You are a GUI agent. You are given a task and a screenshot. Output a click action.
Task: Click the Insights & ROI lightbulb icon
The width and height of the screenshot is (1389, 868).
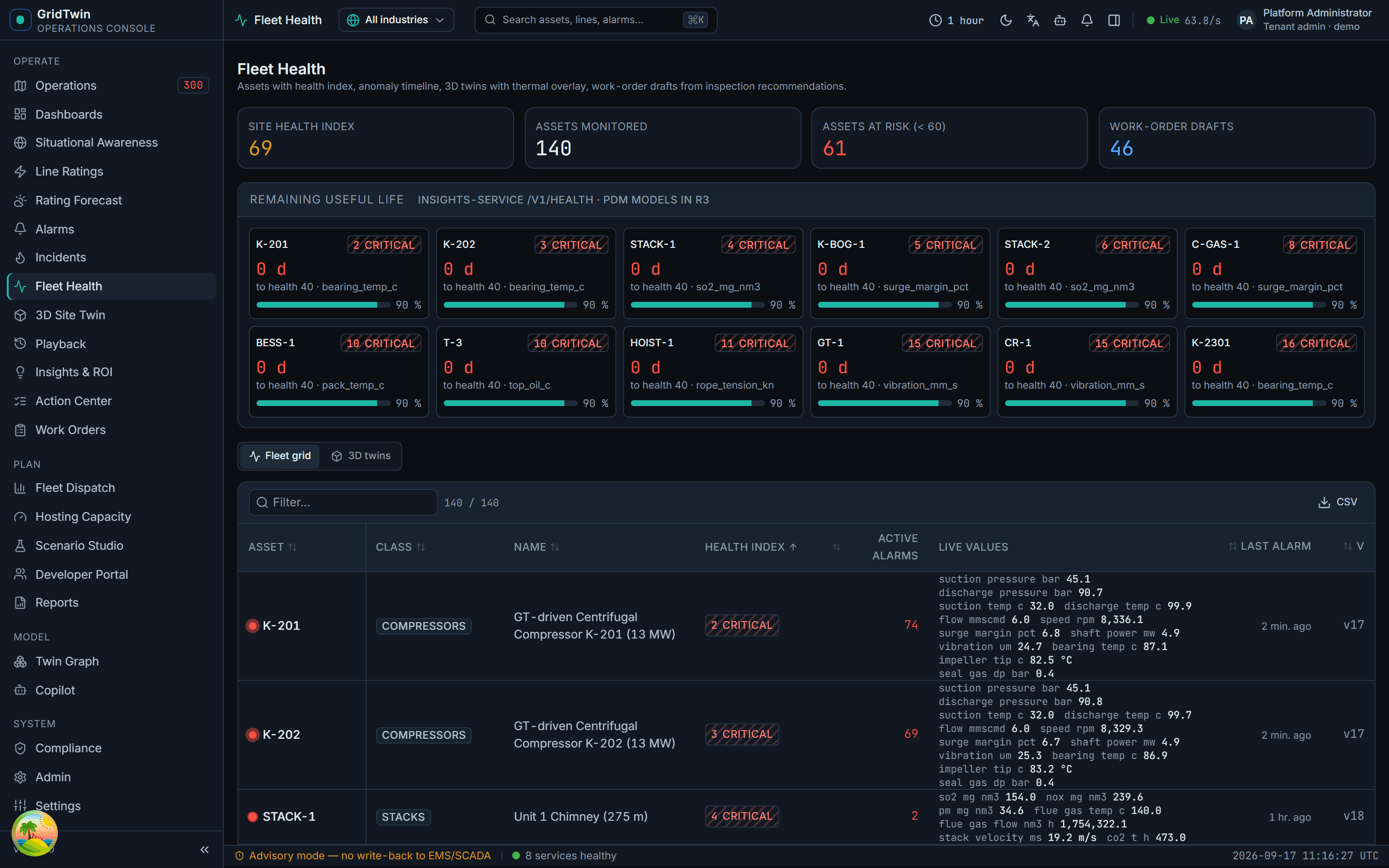tap(21, 372)
